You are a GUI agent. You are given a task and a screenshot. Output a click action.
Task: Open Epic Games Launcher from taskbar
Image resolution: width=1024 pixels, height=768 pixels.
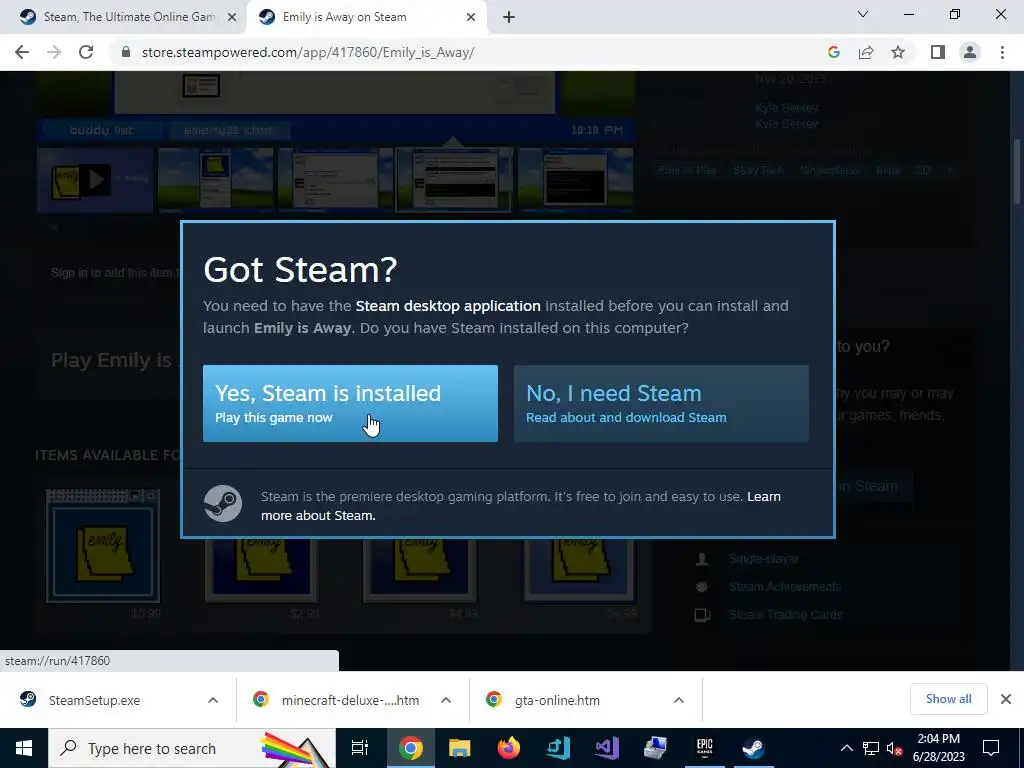click(704, 748)
